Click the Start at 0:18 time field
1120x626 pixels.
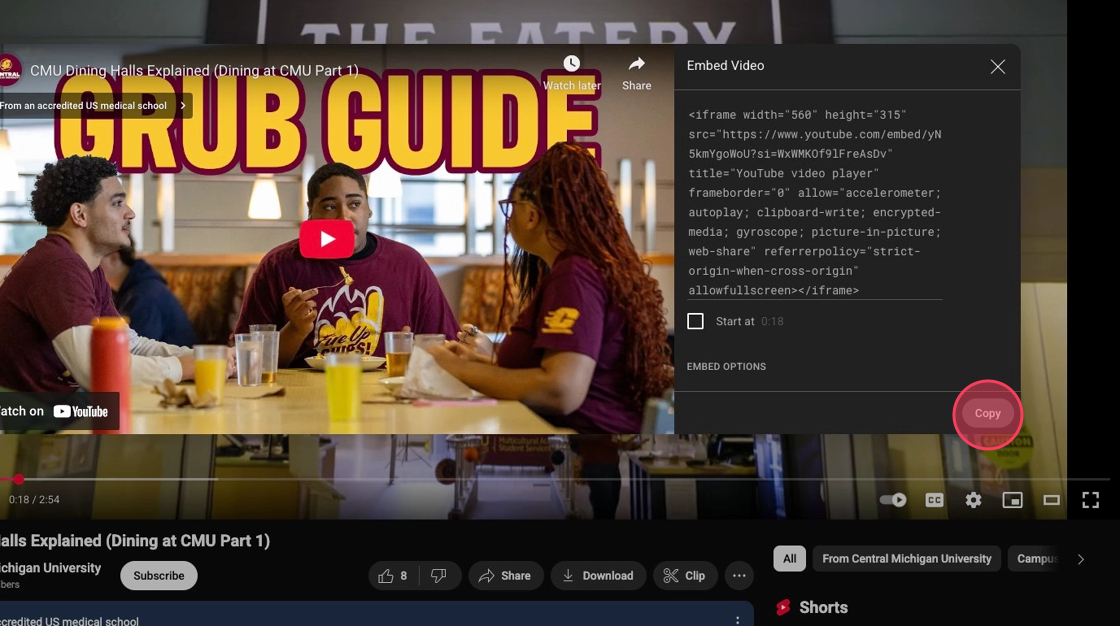[x=772, y=322]
